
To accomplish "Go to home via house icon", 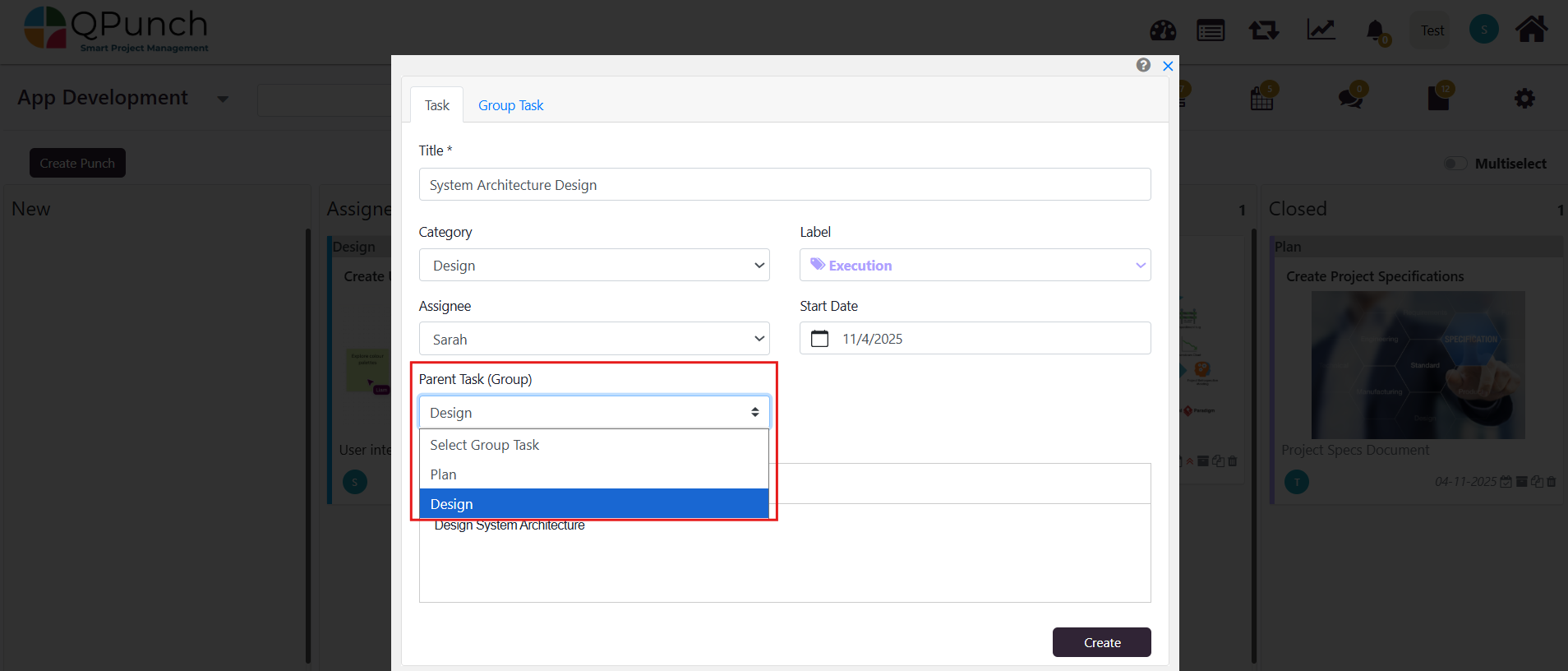I will 1531,30.
